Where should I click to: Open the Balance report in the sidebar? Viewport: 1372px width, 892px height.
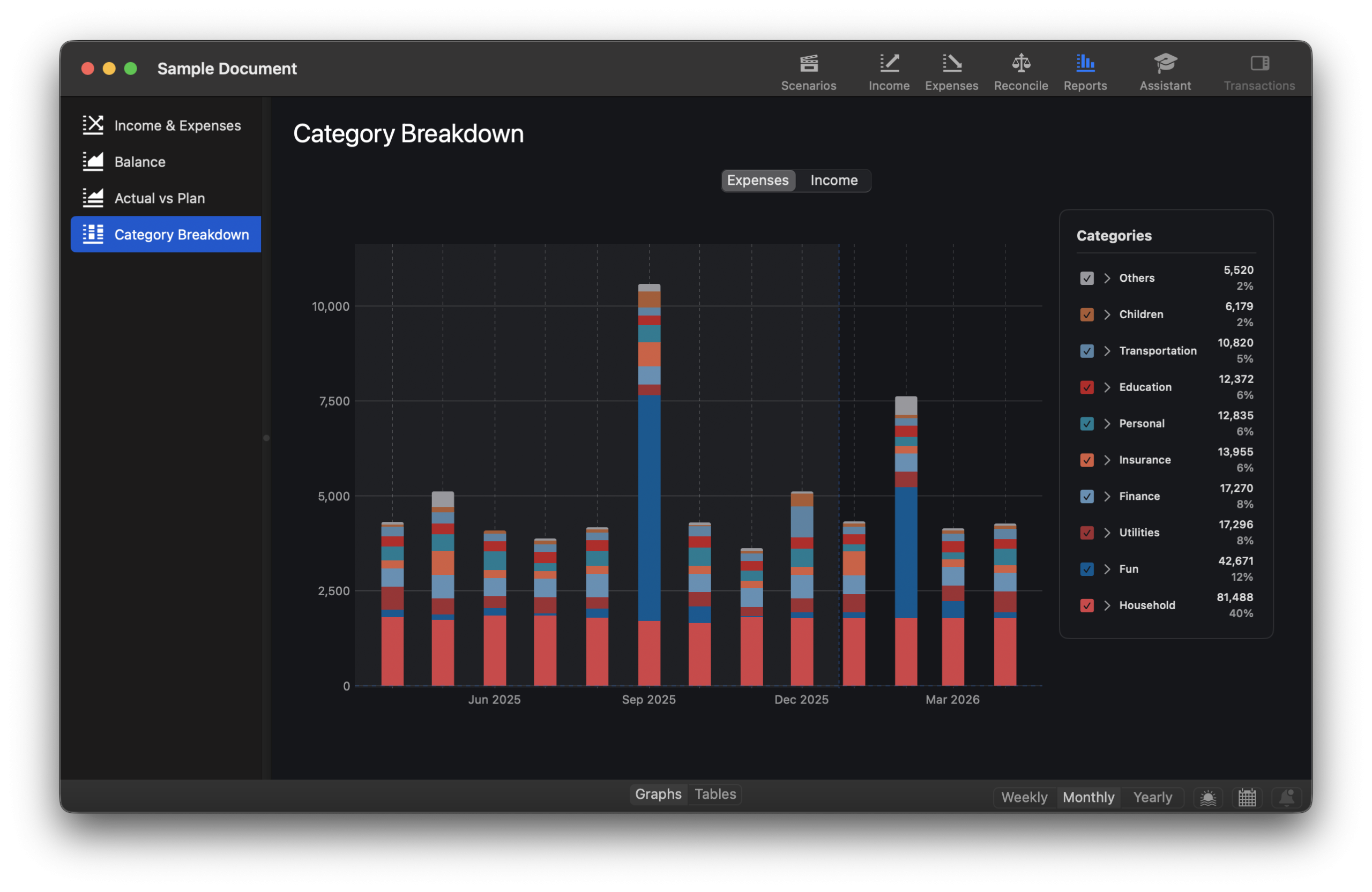pos(139,161)
